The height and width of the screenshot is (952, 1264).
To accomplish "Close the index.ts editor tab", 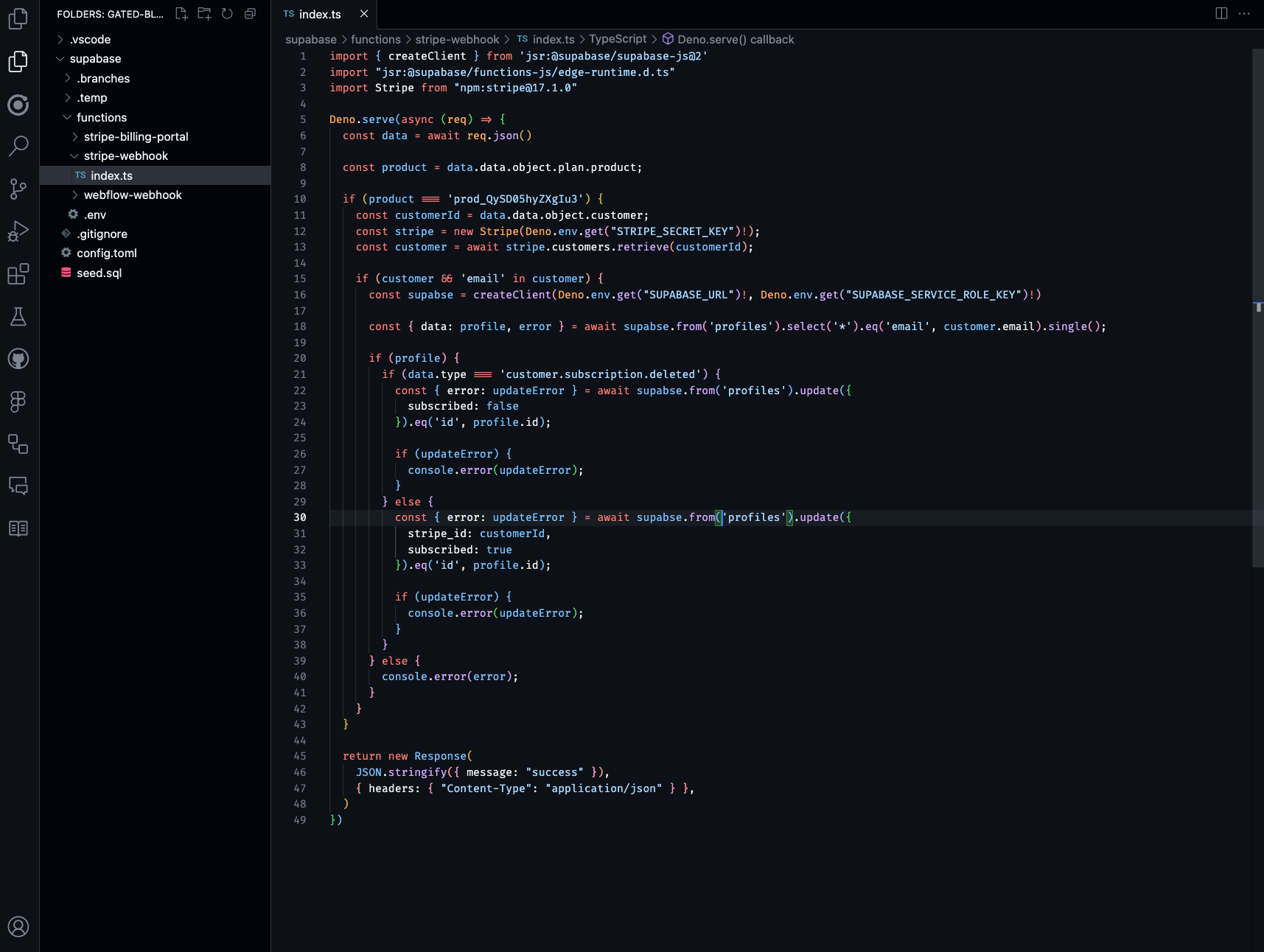I will coord(364,14).
